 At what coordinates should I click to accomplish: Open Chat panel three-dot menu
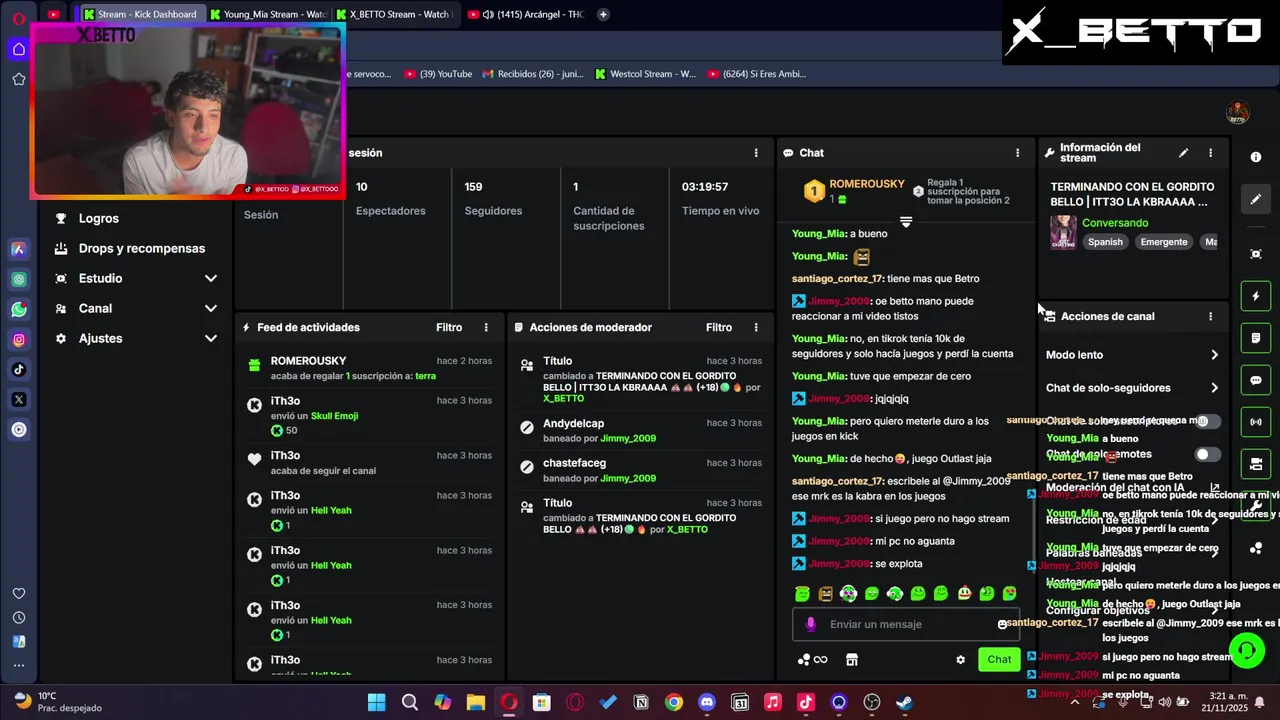click(1018, 153)
